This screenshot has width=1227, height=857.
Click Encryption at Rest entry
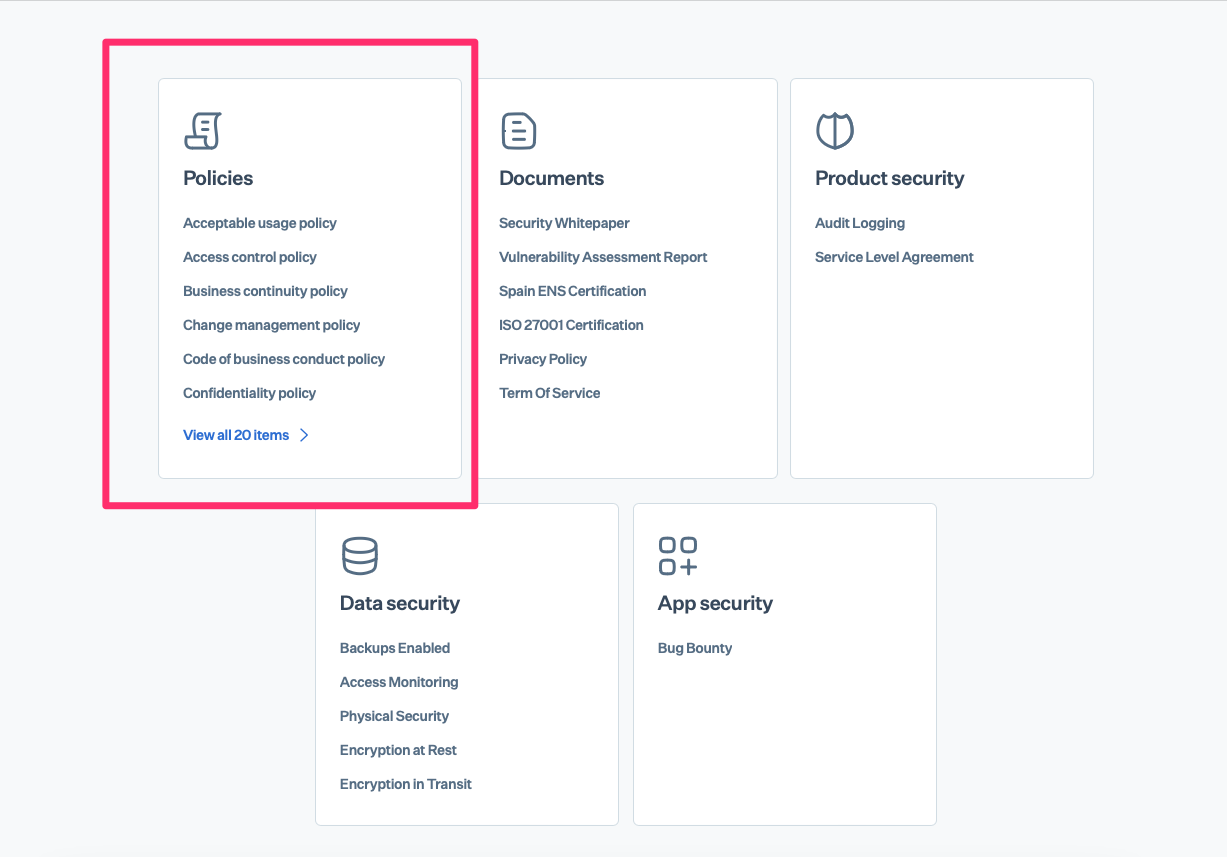click(x=398, y=750)
